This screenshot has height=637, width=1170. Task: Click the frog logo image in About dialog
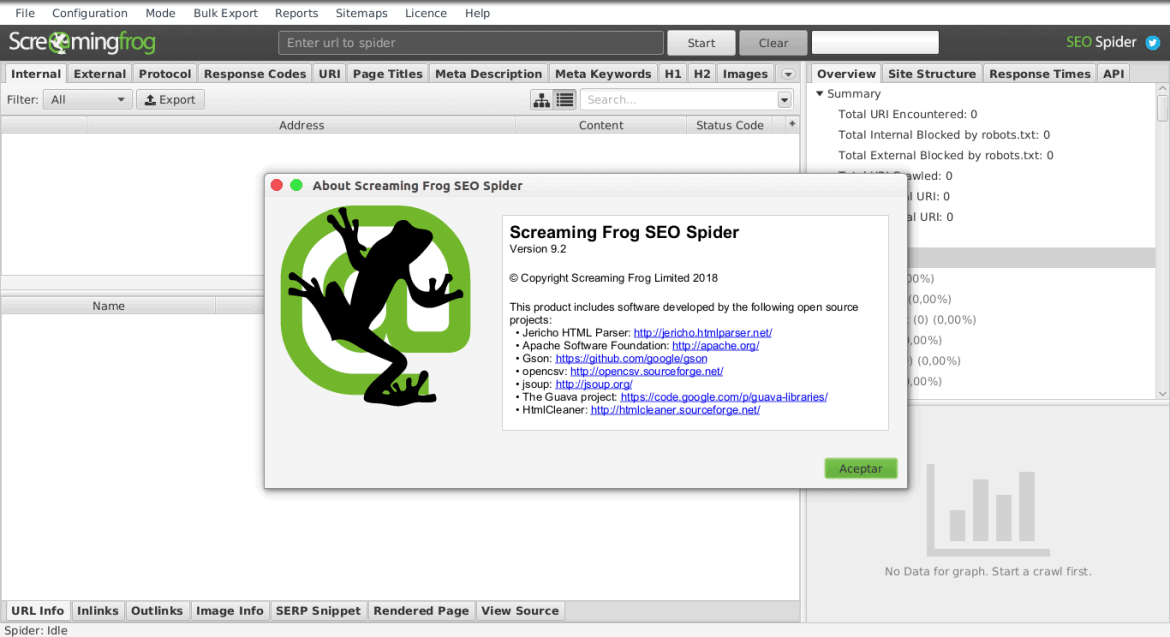(x=376, y=305)
